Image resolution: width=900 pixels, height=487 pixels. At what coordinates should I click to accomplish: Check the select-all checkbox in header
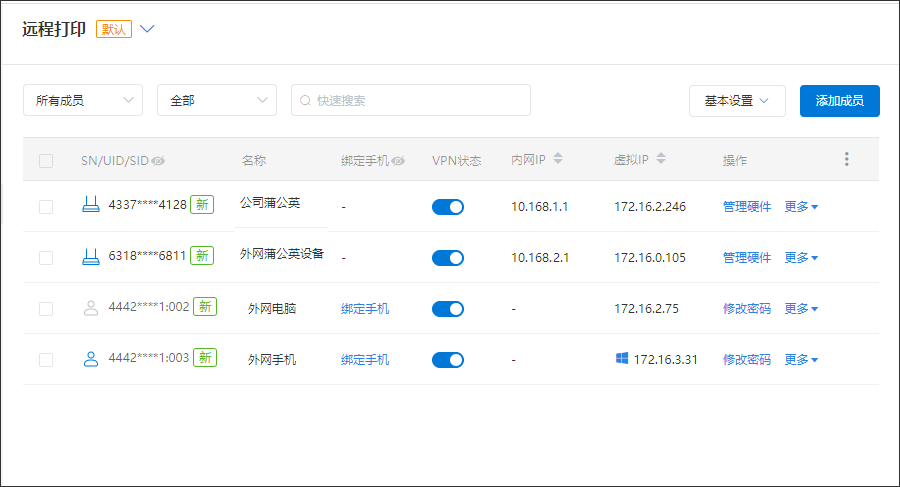point(46,161)
